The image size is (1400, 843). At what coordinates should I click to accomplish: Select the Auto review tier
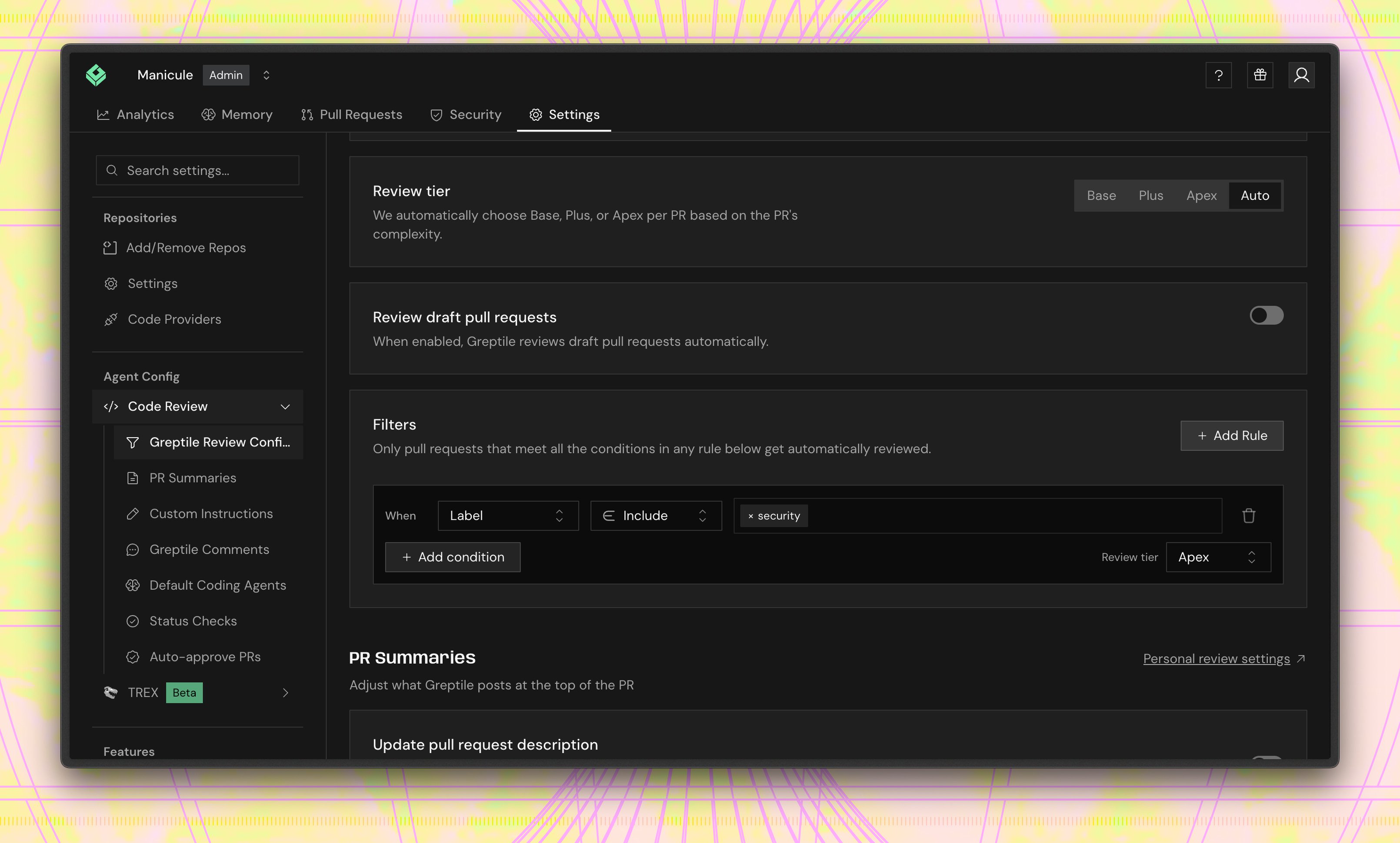coord(1254,196)
